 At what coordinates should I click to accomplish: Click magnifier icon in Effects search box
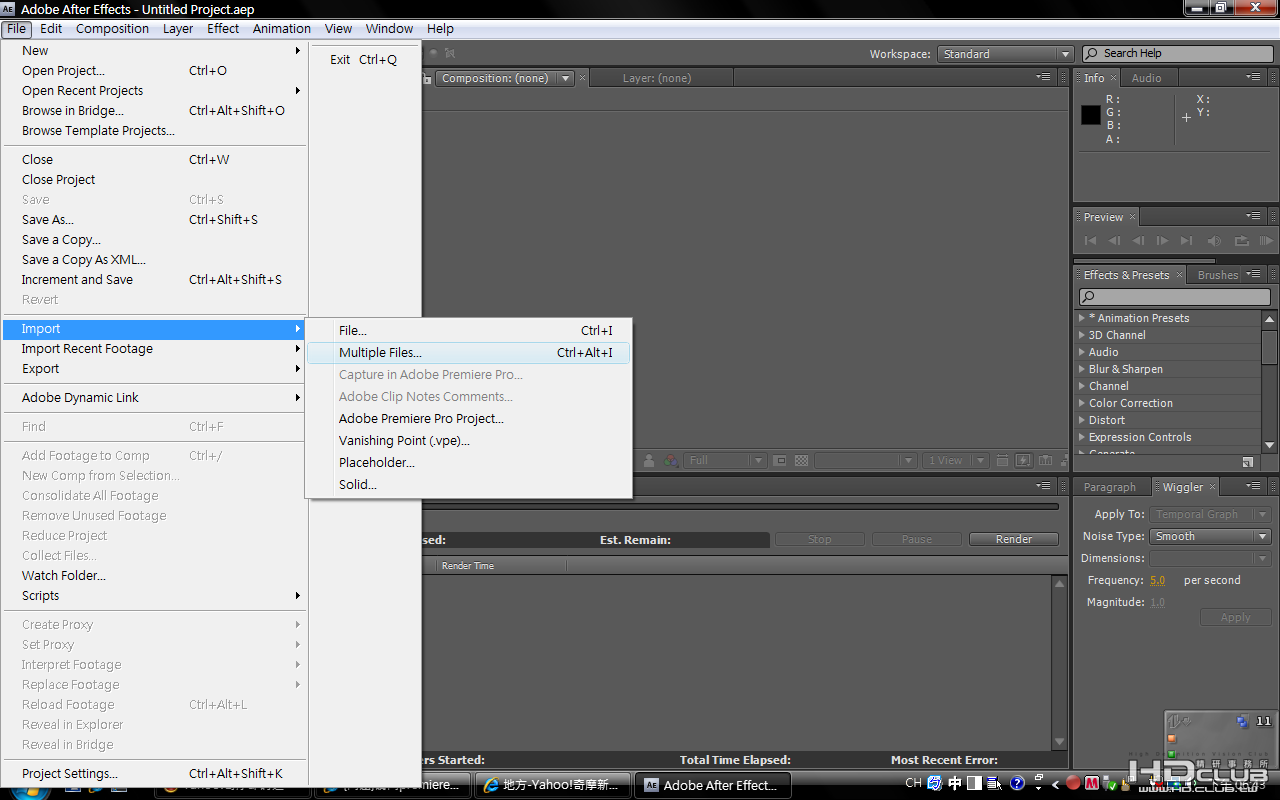pyautogui.click(x=1089, y=297)
